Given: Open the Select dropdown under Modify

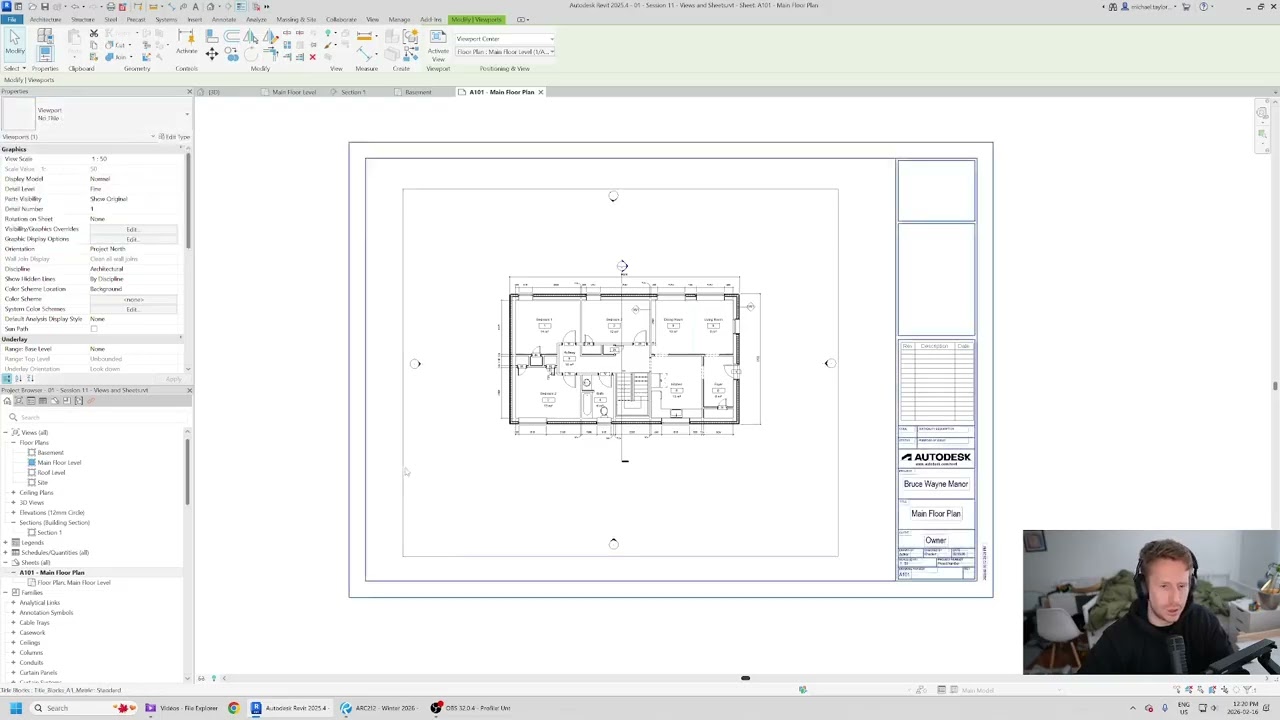Looking at the screenshot, I should [15, 68].
